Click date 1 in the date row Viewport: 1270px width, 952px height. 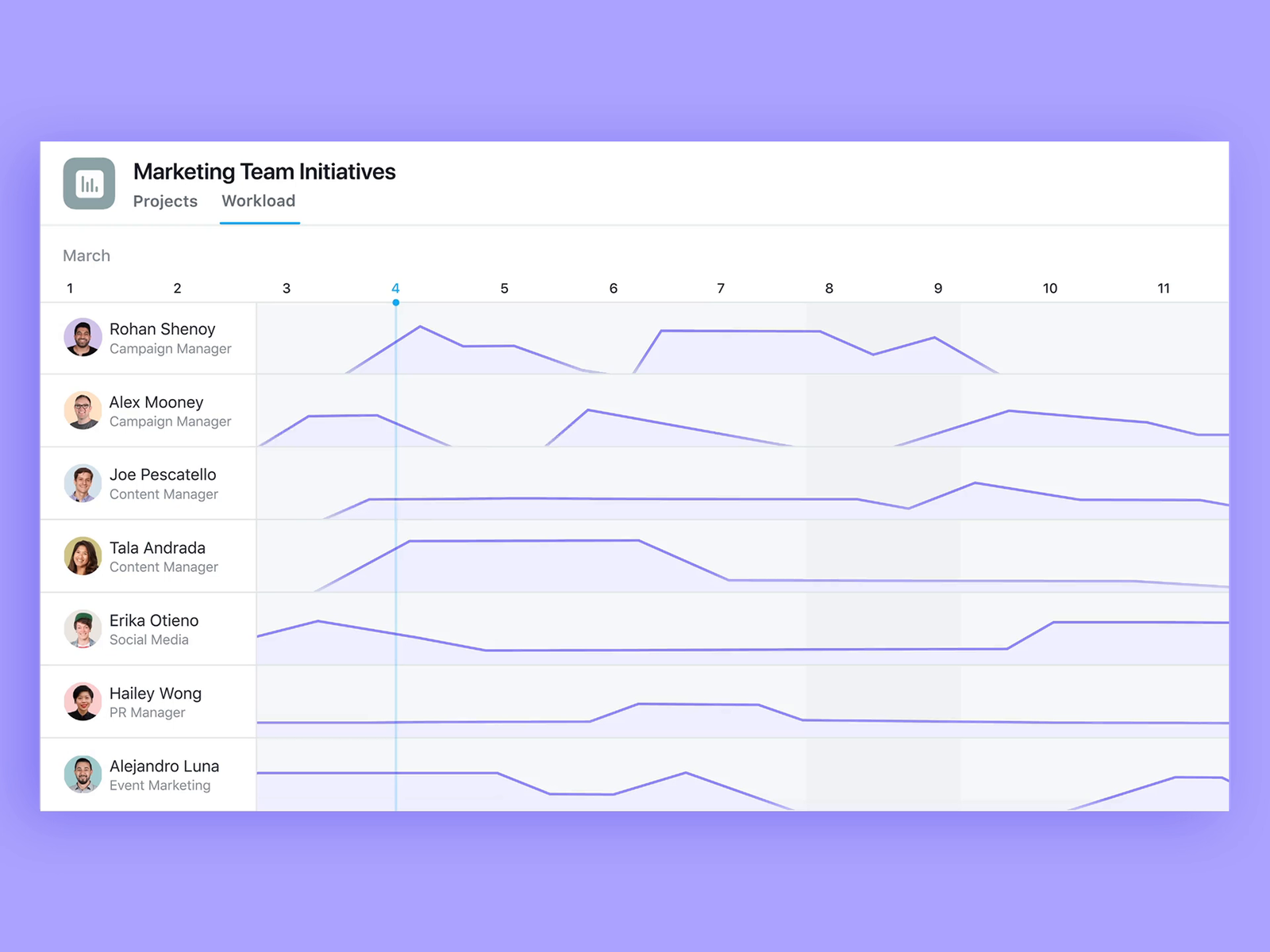pos(70,288)
